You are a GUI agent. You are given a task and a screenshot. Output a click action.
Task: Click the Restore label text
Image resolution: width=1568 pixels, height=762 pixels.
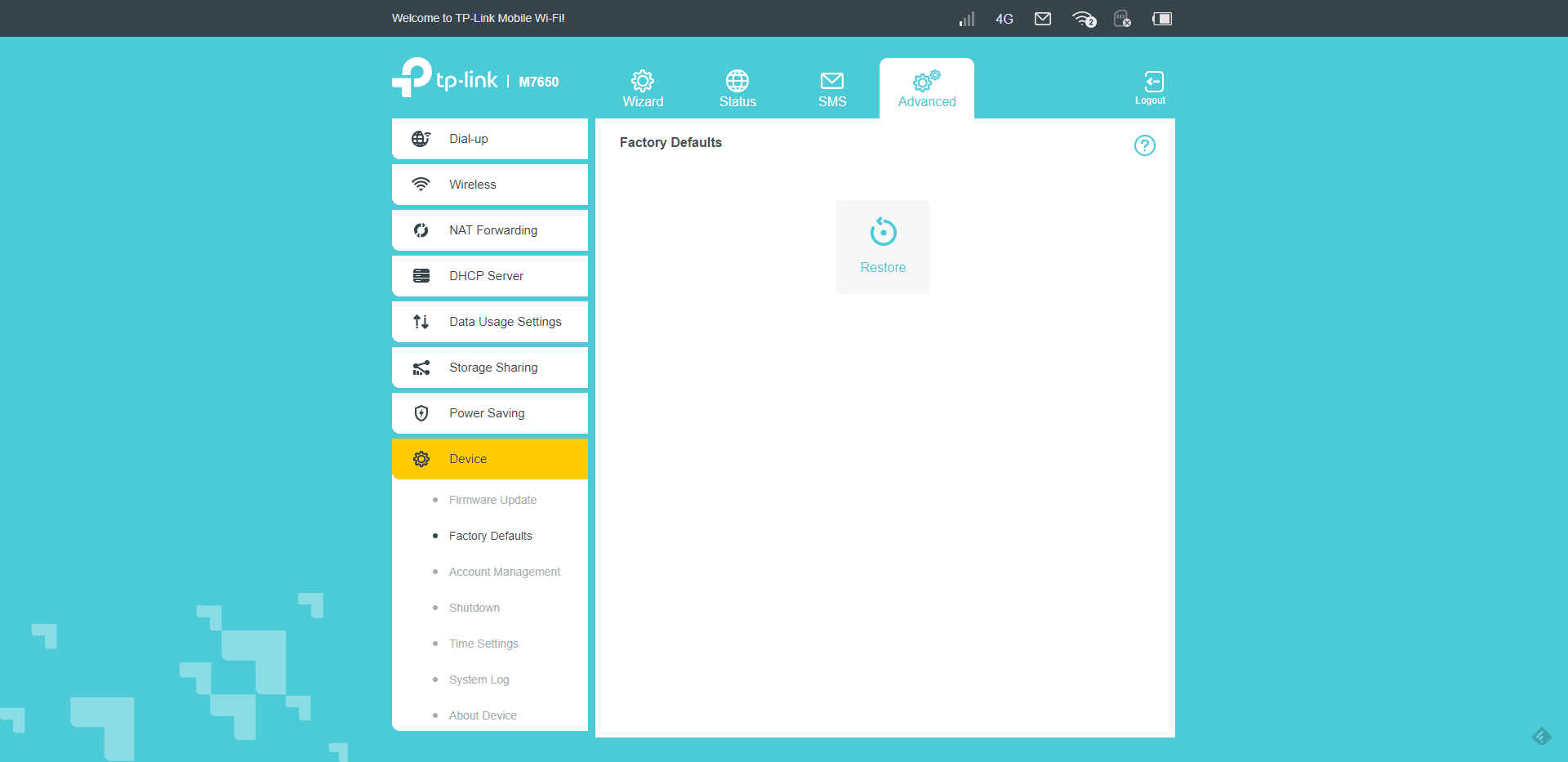883,267
